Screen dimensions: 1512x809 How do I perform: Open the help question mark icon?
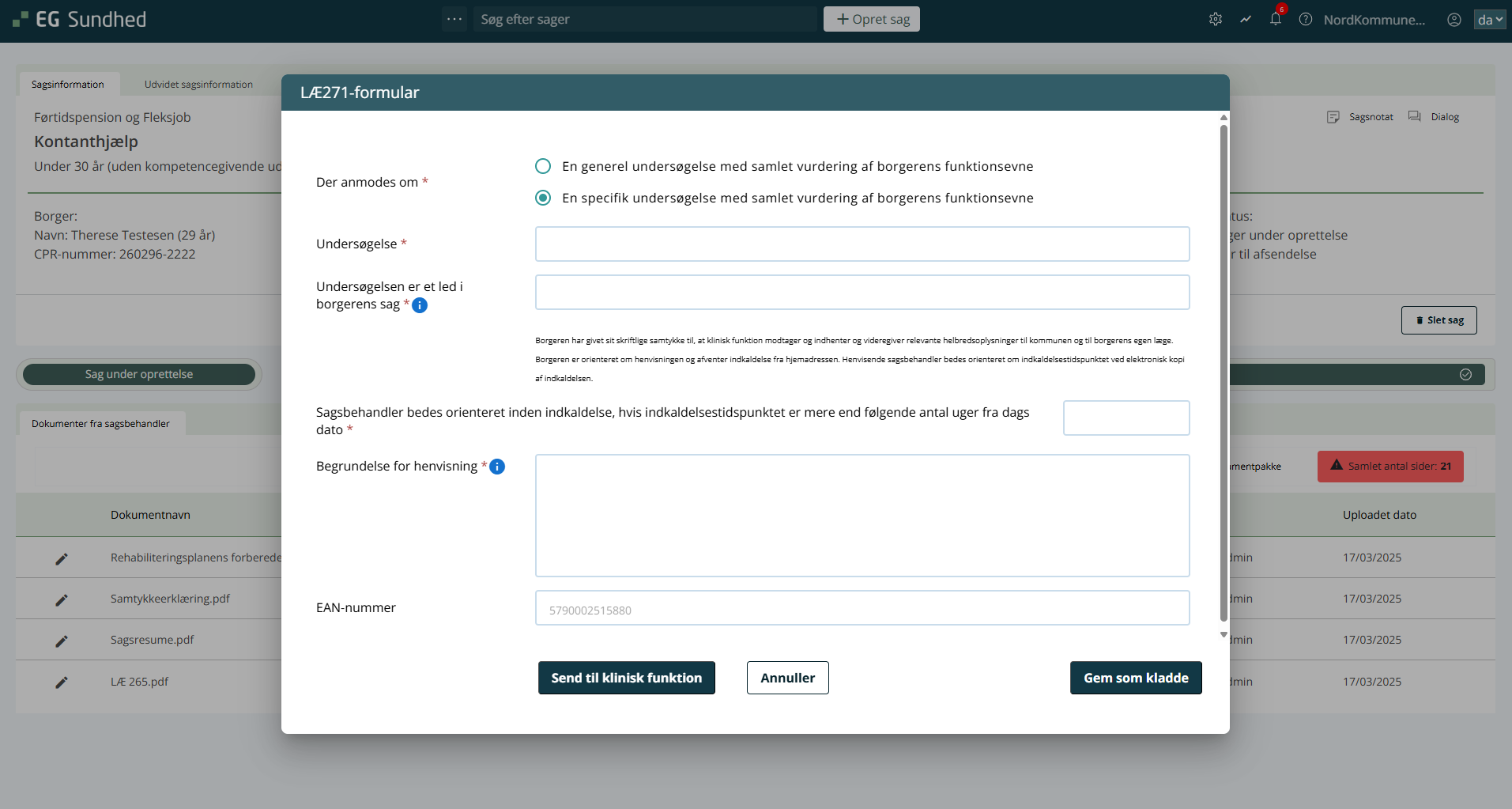[1306, 20]
